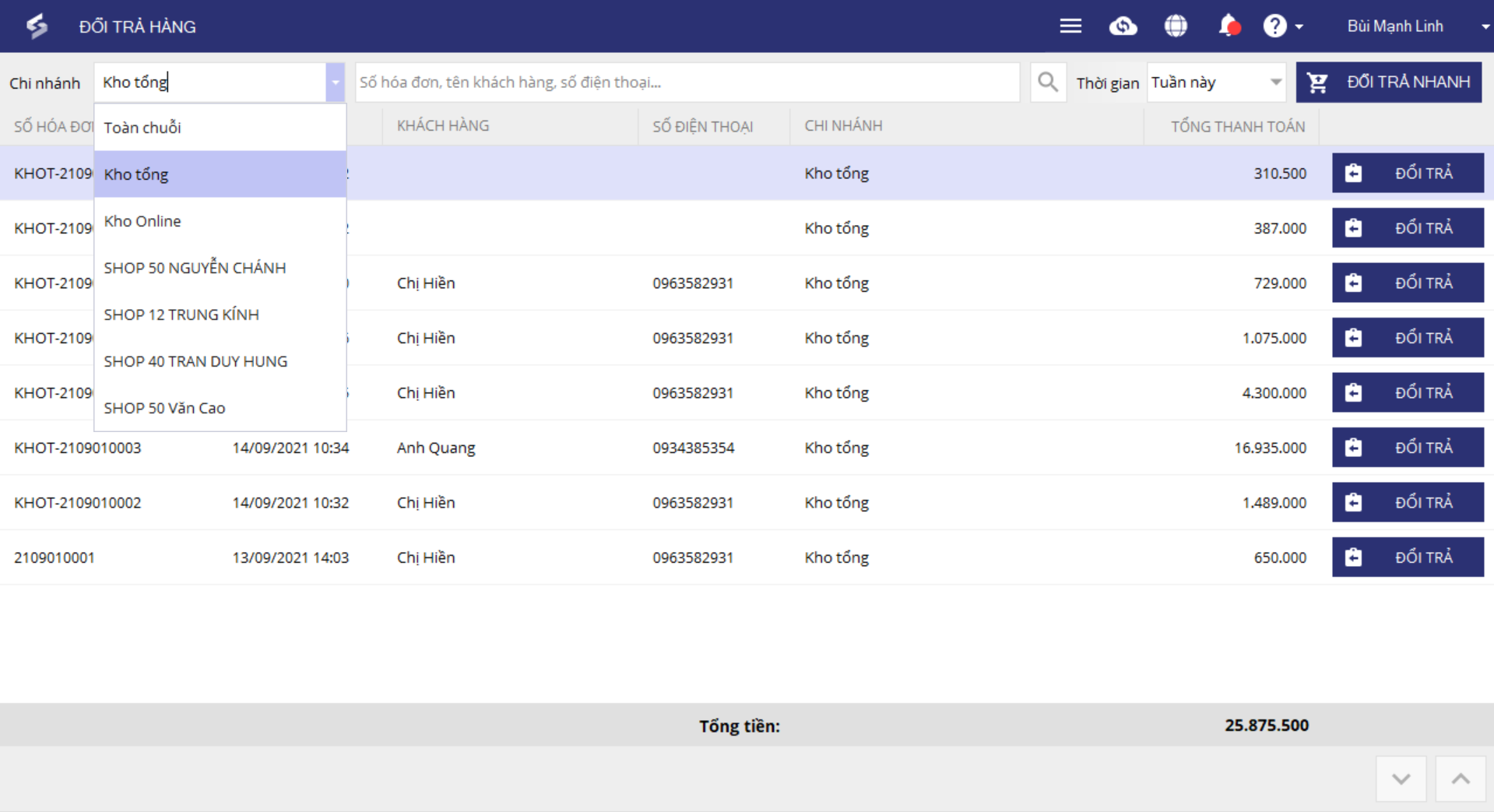Click date '14/09/2021 10:34'
The image size is (1494, 812).
tap(290, 448)
